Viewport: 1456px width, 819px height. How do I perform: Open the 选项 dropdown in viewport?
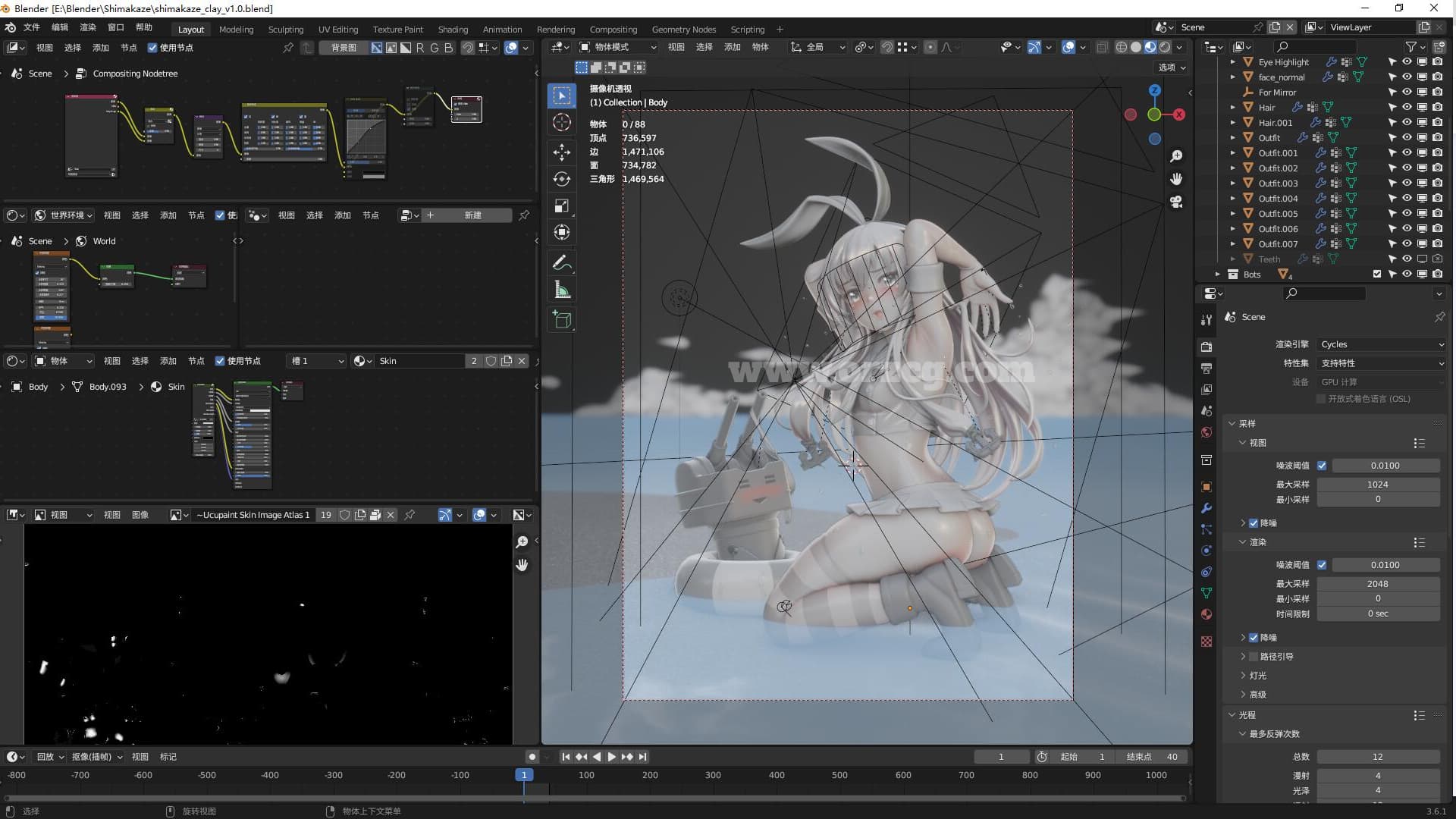tap(1172, 67)
